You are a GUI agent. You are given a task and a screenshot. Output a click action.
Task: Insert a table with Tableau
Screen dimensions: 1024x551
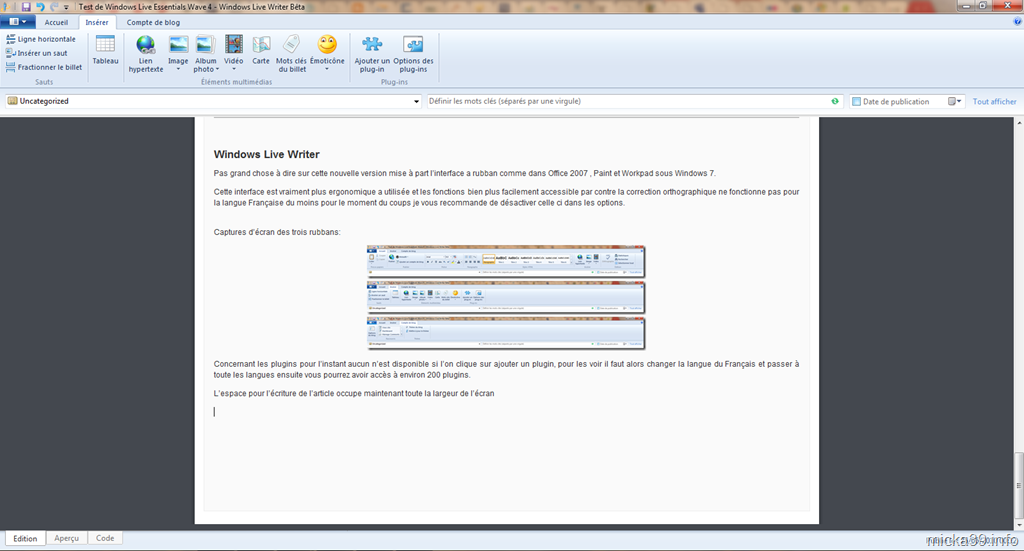pyautogui.click(x=105, y=50)
